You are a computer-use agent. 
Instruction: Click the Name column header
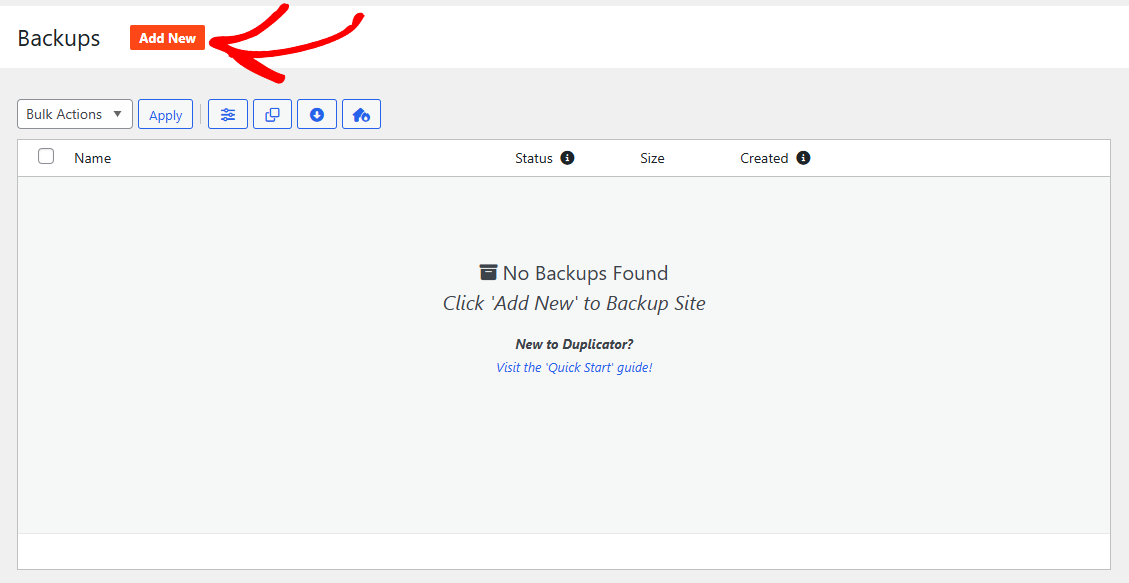[x=92, y=158]
